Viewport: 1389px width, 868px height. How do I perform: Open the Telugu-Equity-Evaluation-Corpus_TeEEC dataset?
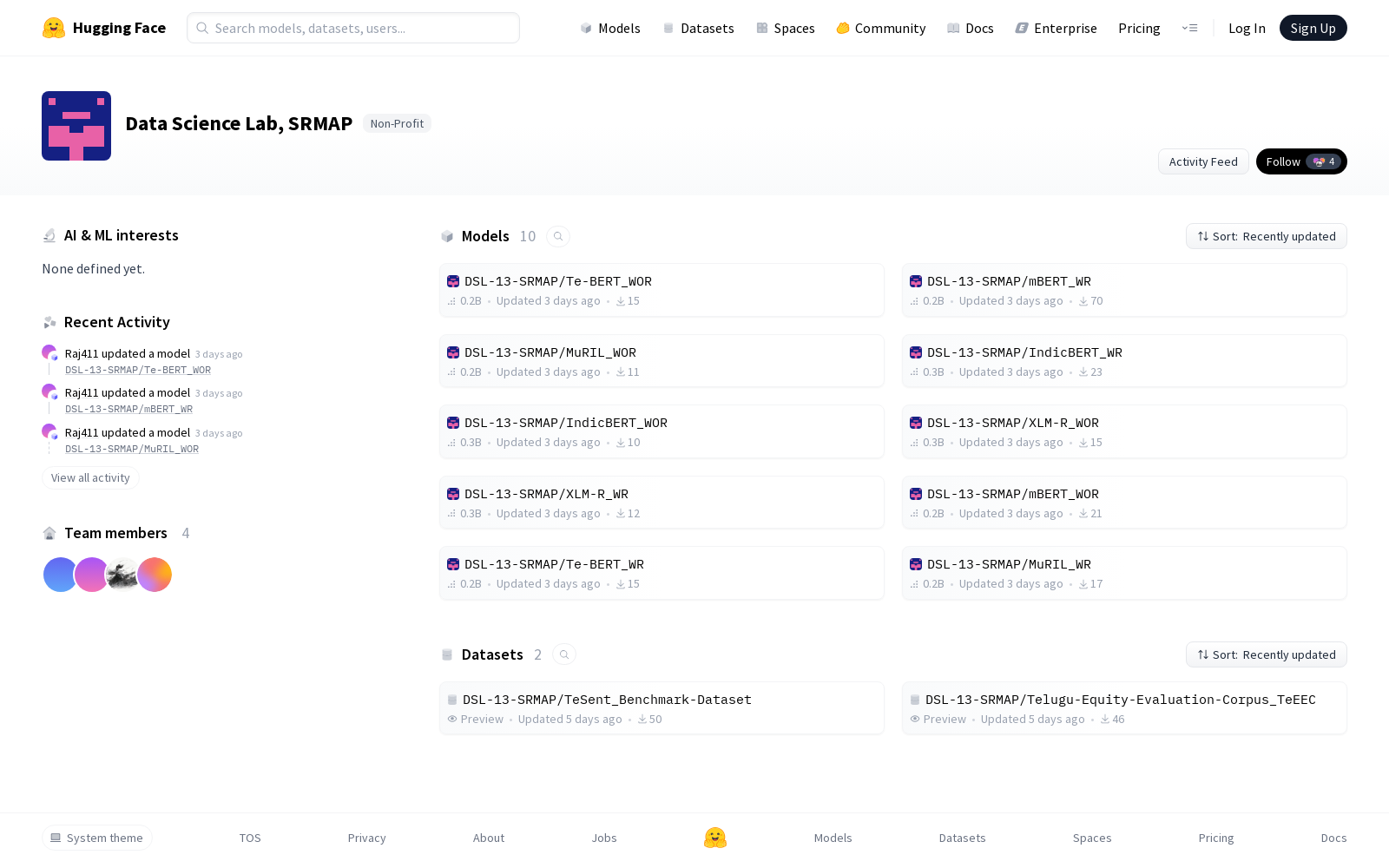pyautogui.click(x=1124, y=708)
